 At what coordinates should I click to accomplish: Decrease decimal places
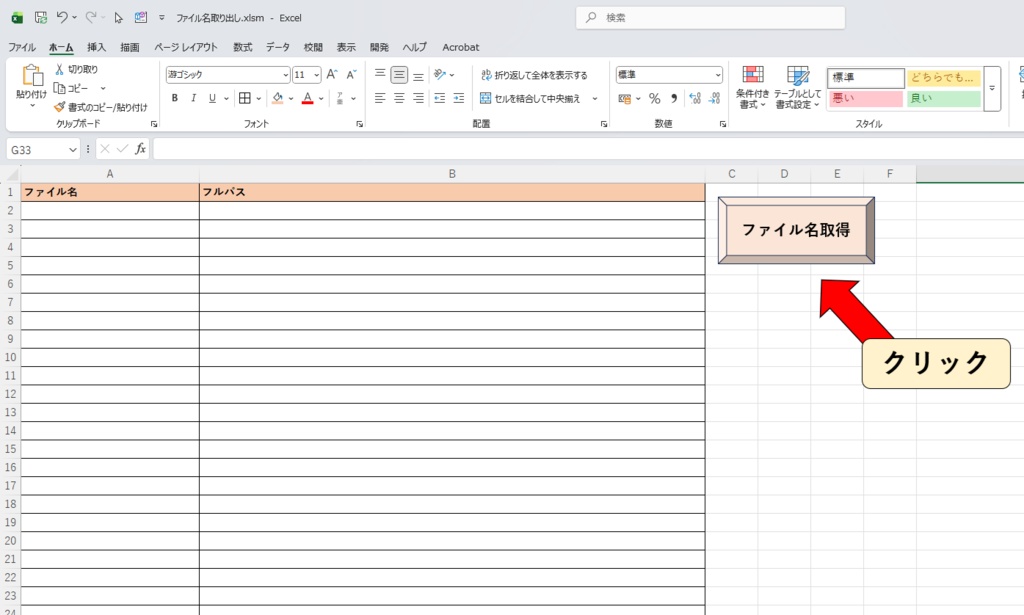(714, 99)
